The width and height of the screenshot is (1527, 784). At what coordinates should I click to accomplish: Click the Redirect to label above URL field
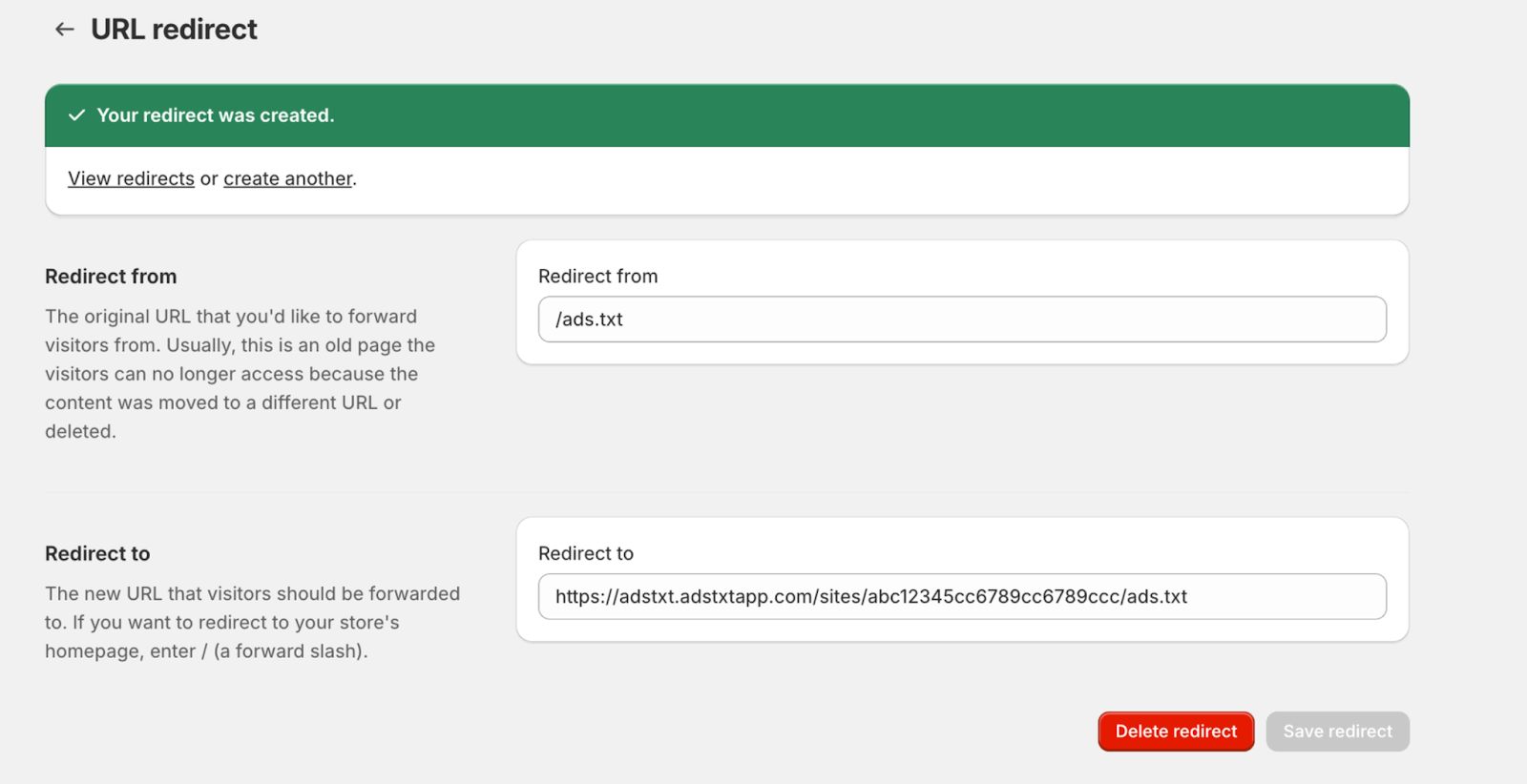pyautogui.click(x=585, y=554)
